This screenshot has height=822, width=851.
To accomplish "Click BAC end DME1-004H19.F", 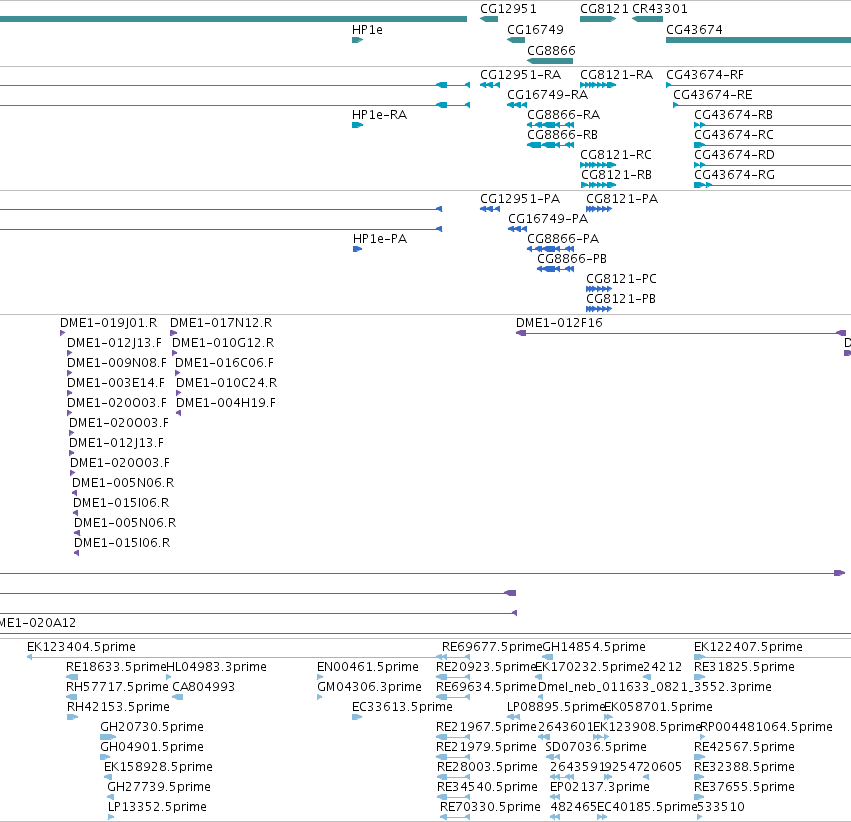I will point(226,403).
